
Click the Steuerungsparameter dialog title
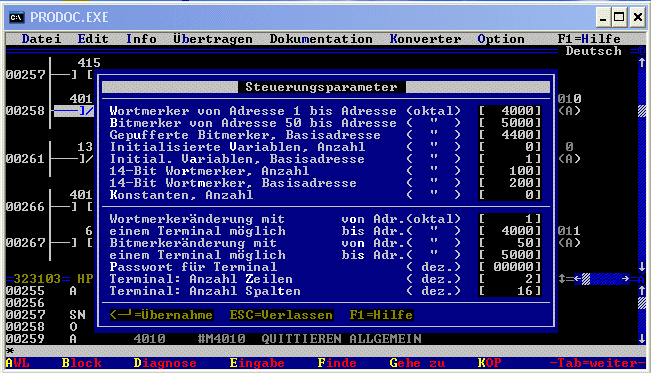(321, 87)
